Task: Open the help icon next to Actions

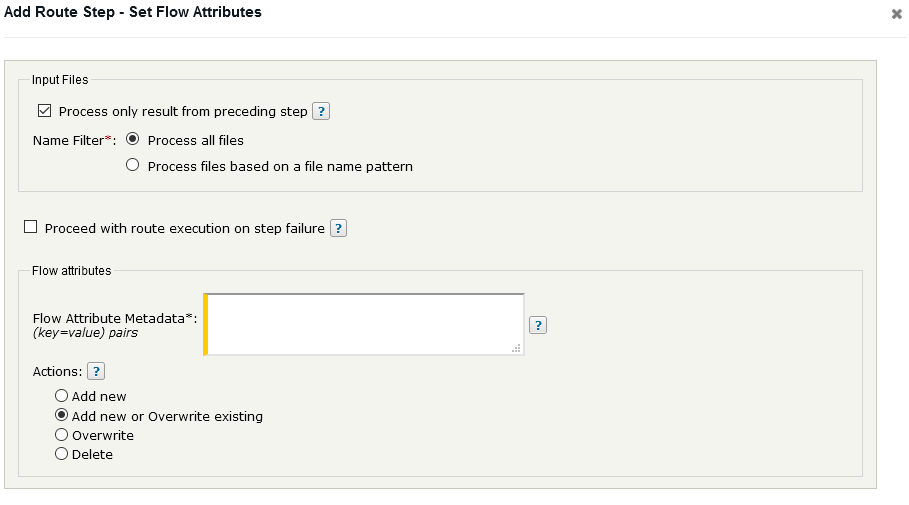Action: pos(96,371)
